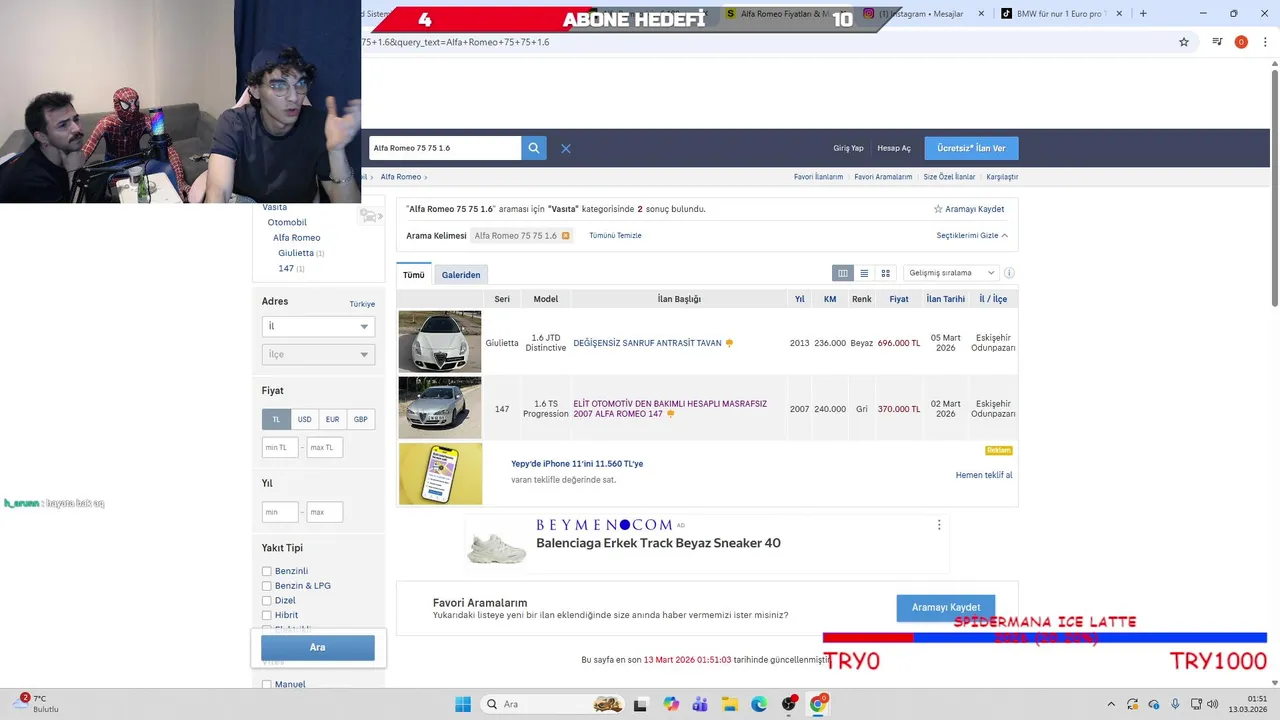Image resolution: width=1280 pixels, height=720 pixels.
Task: Switch to BMW für nur 1 Euro tab
Action: 1061,14
